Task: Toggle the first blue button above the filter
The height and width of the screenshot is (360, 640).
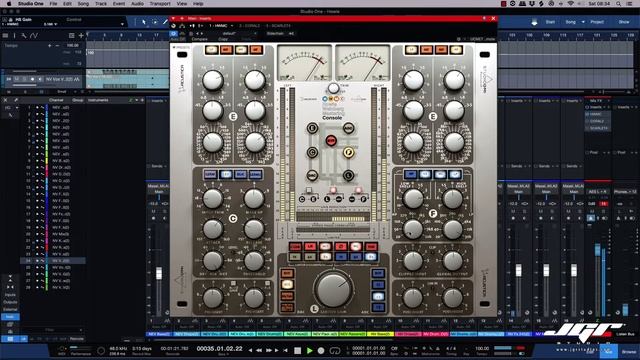Action: pyautogui.click(x=410, y=175)
